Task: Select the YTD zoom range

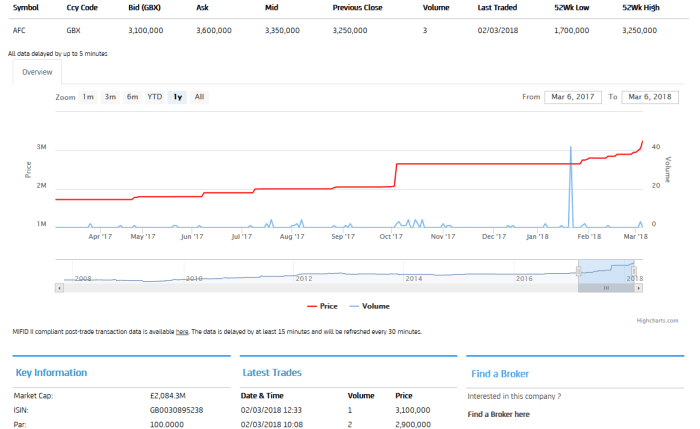Action: coord(155,97)
